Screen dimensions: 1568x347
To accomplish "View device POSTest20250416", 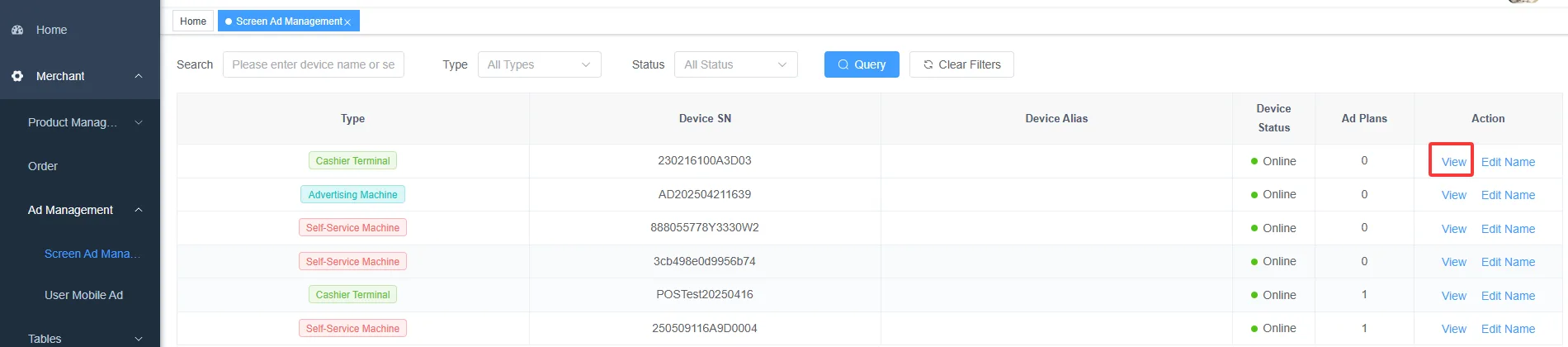I will click(x=1453, y=296).
